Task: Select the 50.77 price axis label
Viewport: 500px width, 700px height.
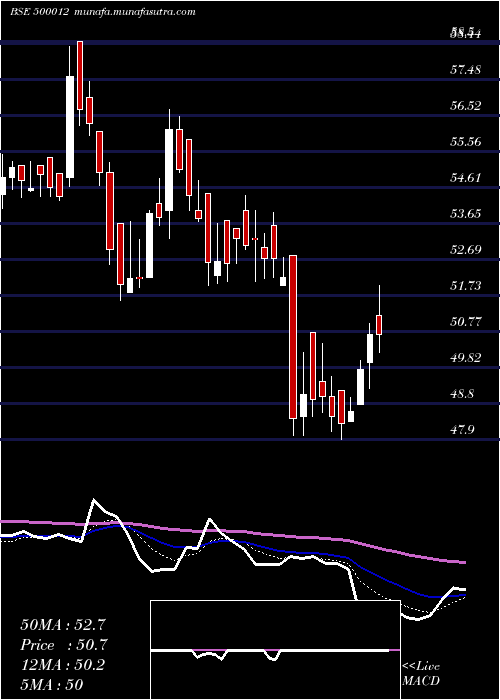Action: click(466, 321)
